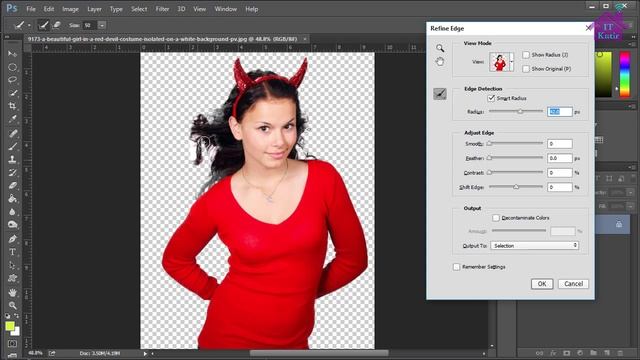640x360 pixels.
Task: Close the open document tab
Action: point(305,39)
